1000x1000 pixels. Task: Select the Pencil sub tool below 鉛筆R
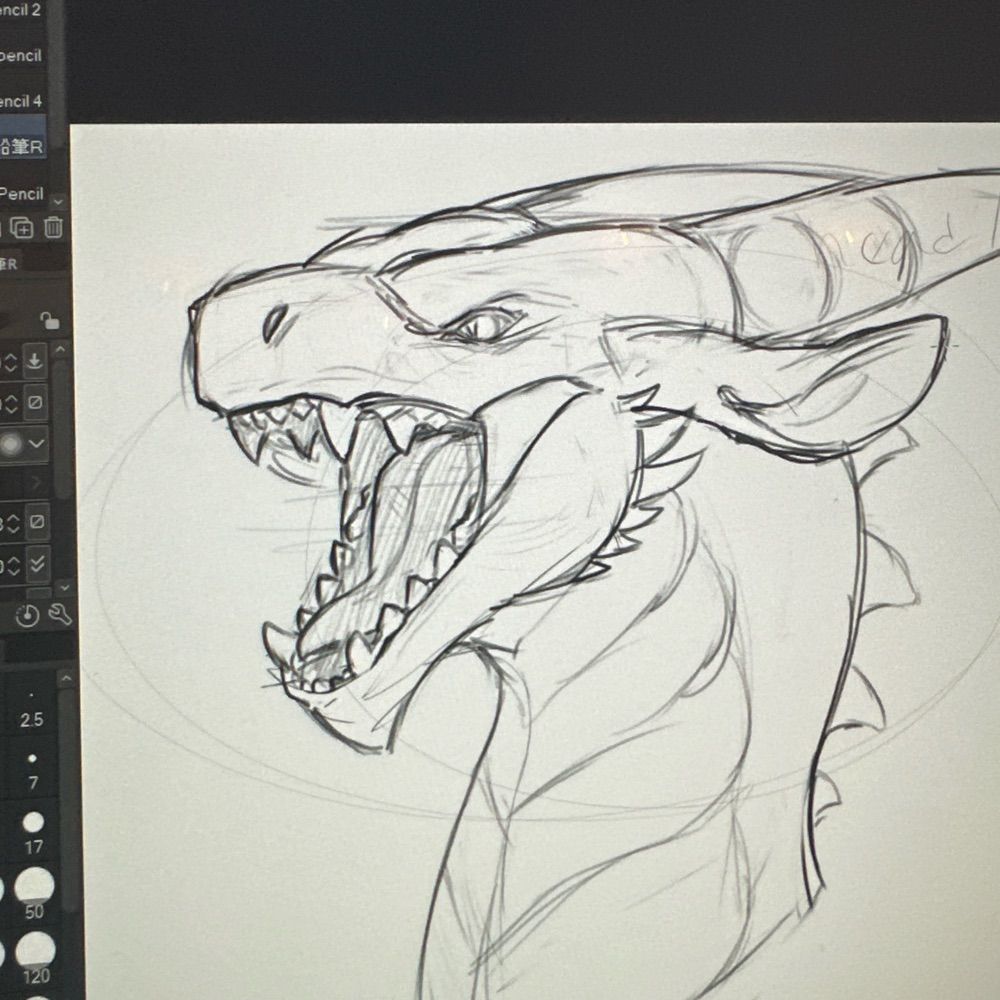[x=23, y=193]
